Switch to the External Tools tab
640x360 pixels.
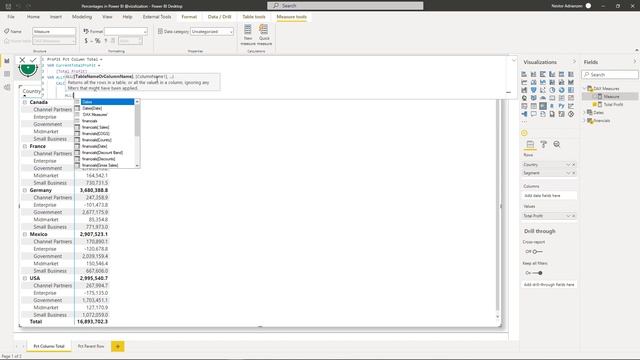tap(157, 17)
